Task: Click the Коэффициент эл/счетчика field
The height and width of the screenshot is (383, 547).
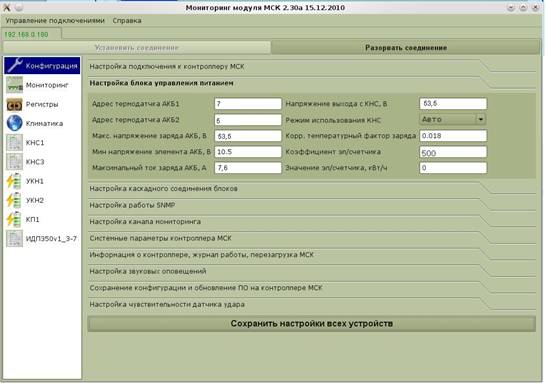Action: pos(453,152)
